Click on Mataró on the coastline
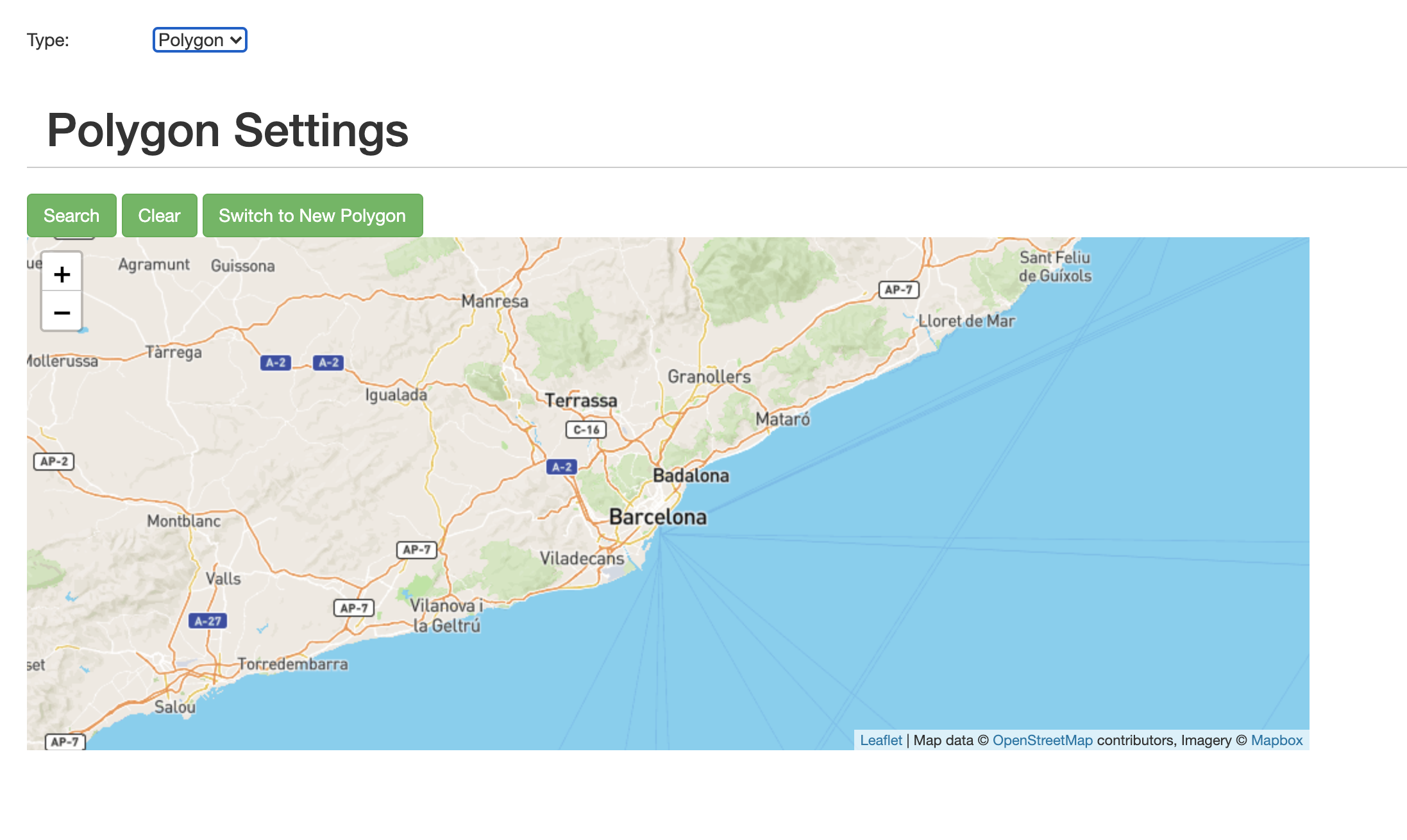This screenshot has height=840, width=1407. [782, 419]
